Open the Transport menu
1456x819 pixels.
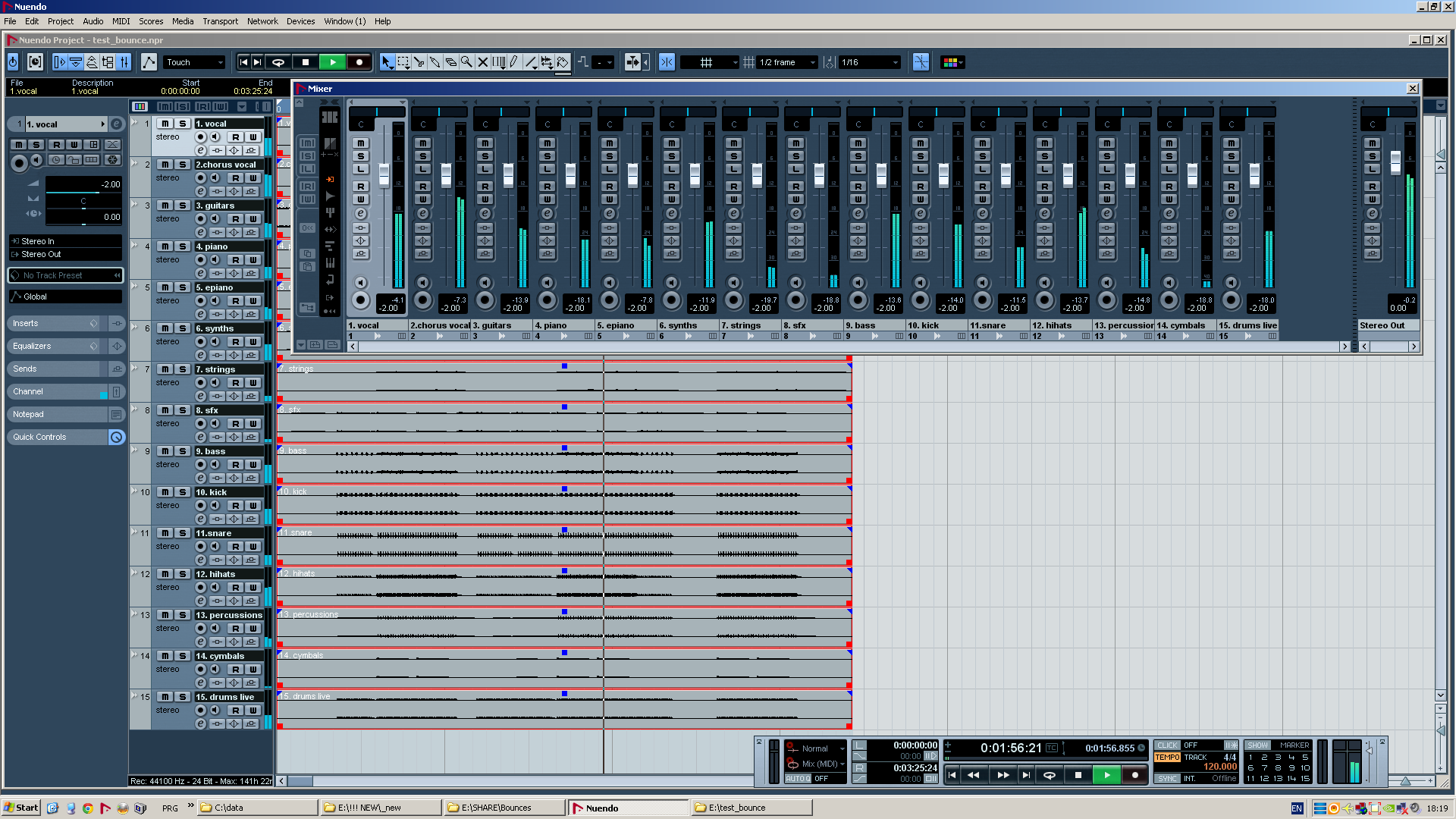tap(220, 21)
